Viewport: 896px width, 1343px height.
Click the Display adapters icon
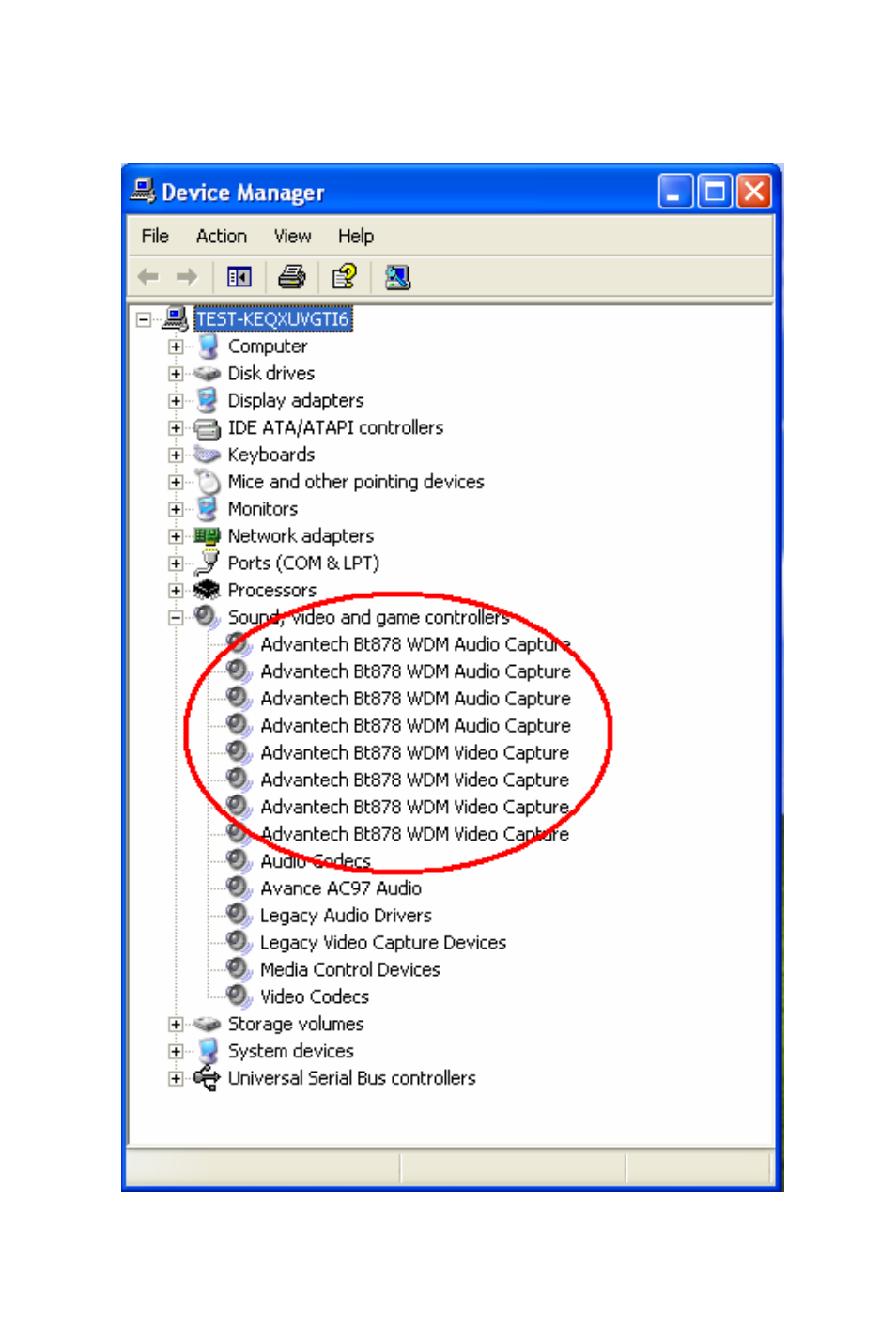pos(208,401)
